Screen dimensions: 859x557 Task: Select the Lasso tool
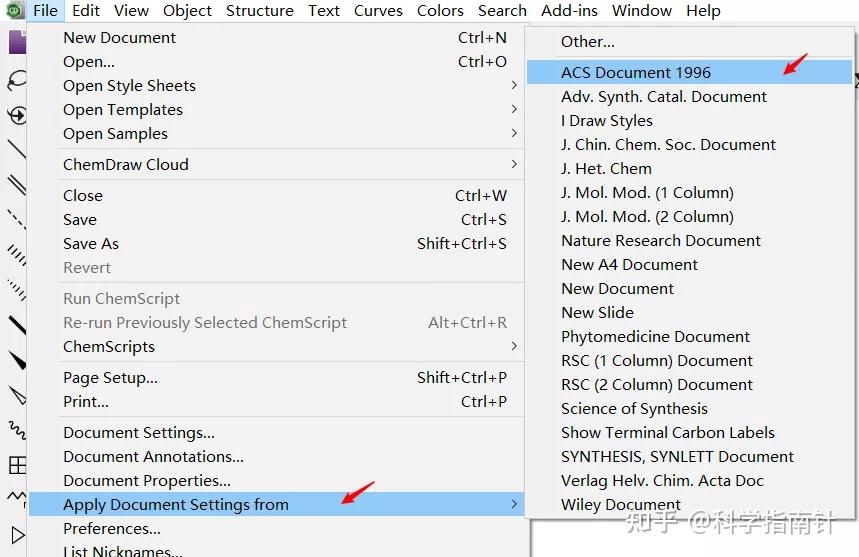point(16,80)
